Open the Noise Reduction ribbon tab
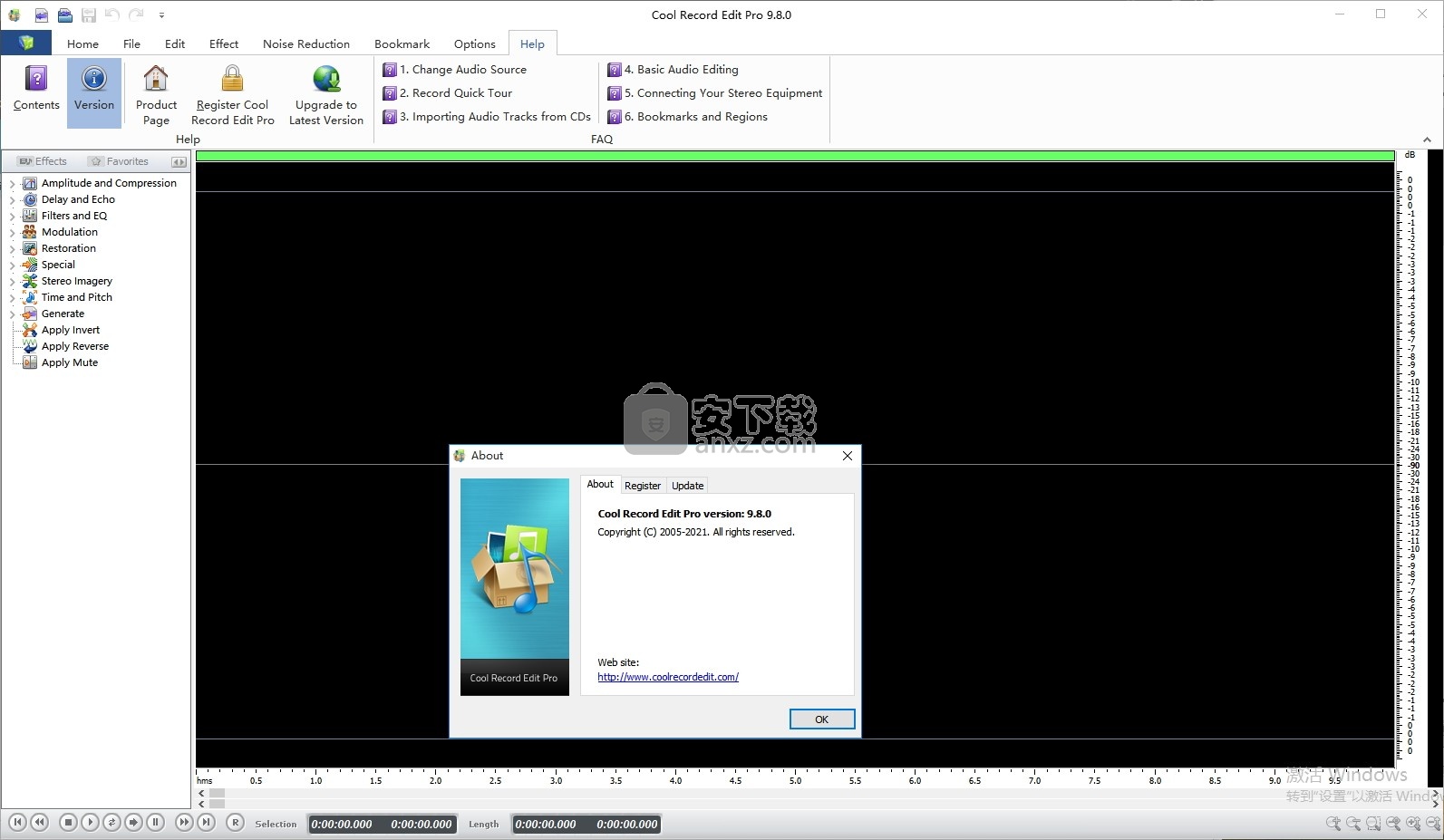The width and height of the screenshot is (1444, 840). coord(306,43)
